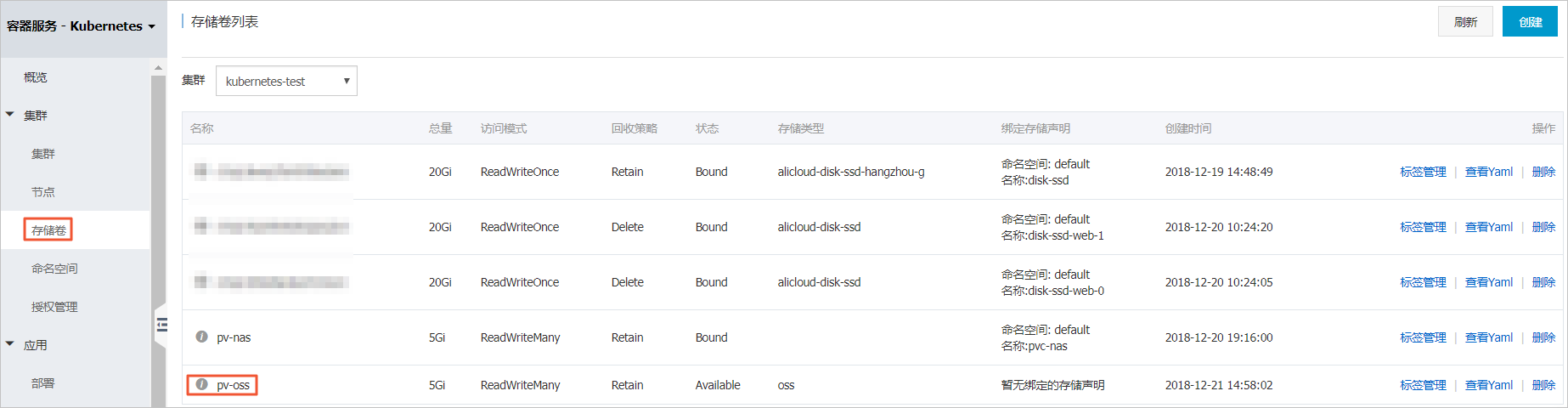Viewport: 1568px width, 408px height.
Task: Click the 创建 button
Action: tap(1530, 21)
